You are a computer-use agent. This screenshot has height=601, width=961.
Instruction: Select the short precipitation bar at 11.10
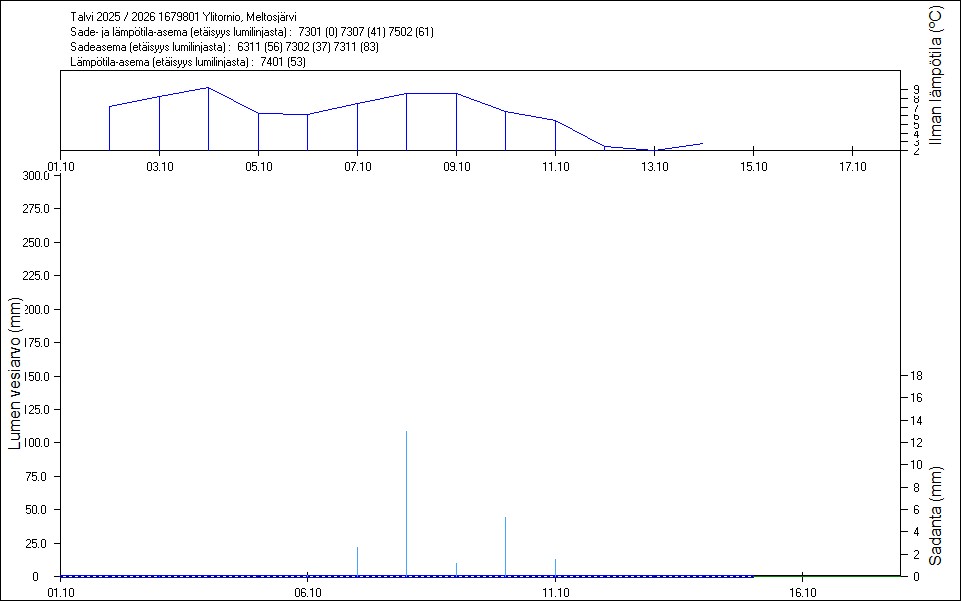pos(555,567)
